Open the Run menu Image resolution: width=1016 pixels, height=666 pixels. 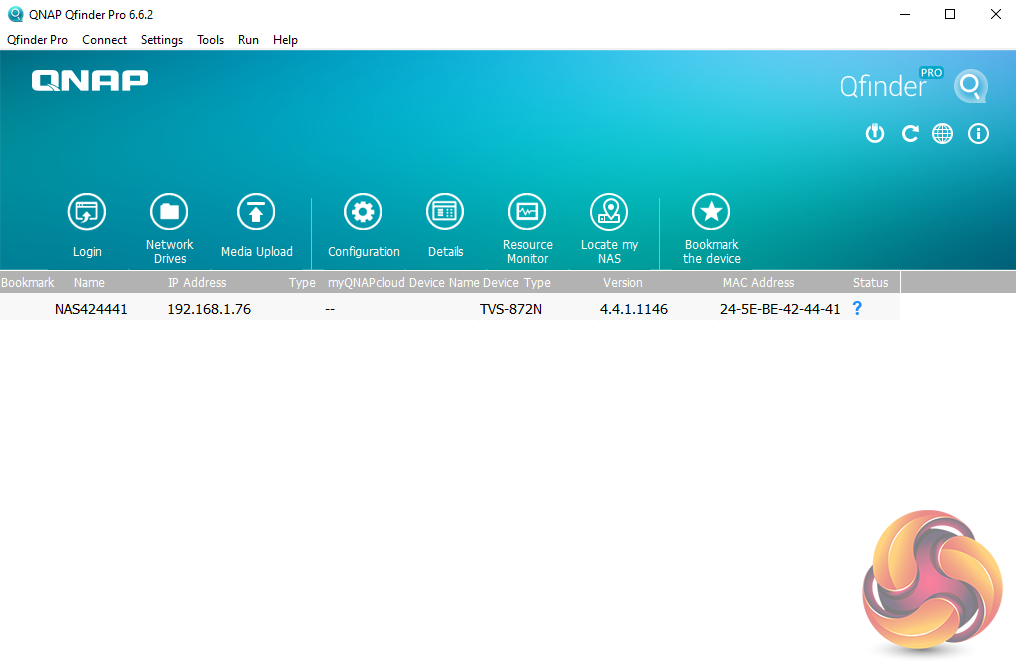(x=248, y=40)
